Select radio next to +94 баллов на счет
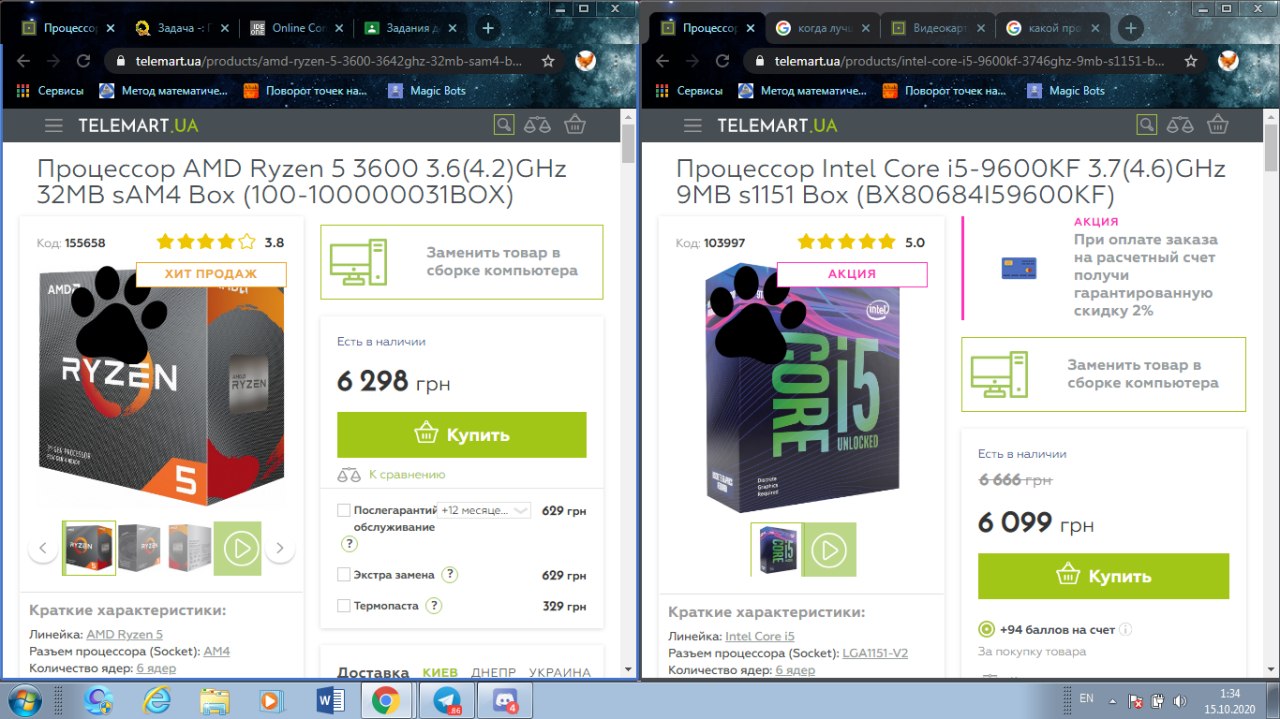Viewport: 1280px width, 719px height. tap(986, 630)
